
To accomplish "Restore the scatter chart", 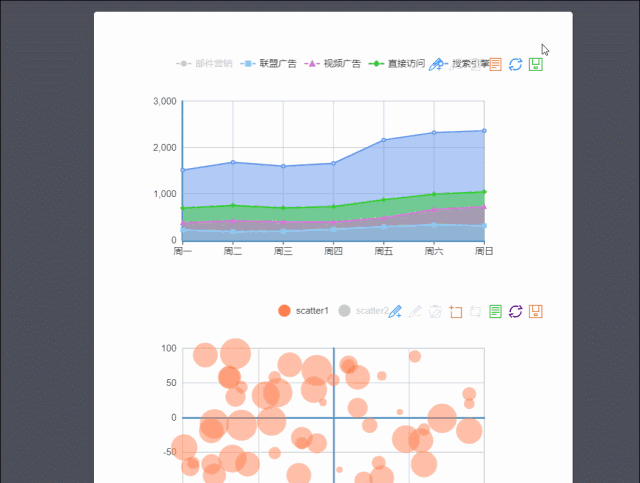I will [x=516, y=312].
